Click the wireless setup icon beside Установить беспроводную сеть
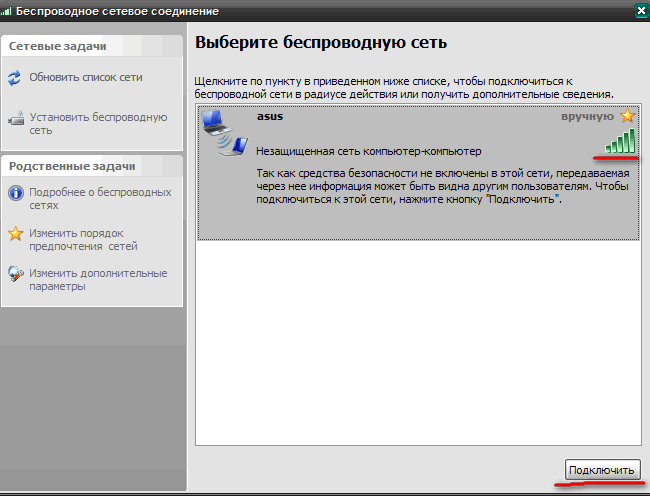The height and width of the screenshot is (497, 650). (16, 119)
